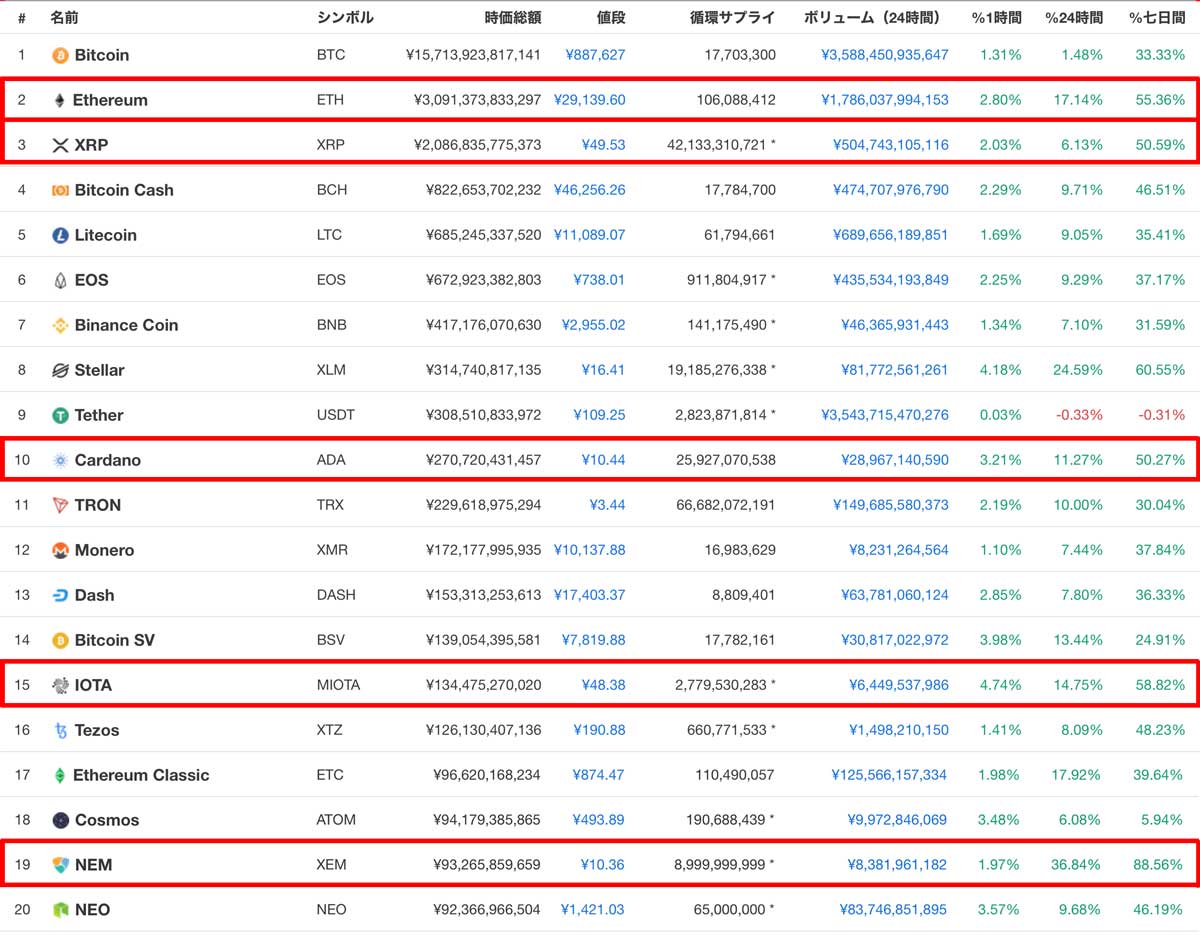The width and height of the screenshot is (1200, 935).
Task: Click Bitcoin SV symbol BSV
Action: pyautogui.click(x=330, y=640)
